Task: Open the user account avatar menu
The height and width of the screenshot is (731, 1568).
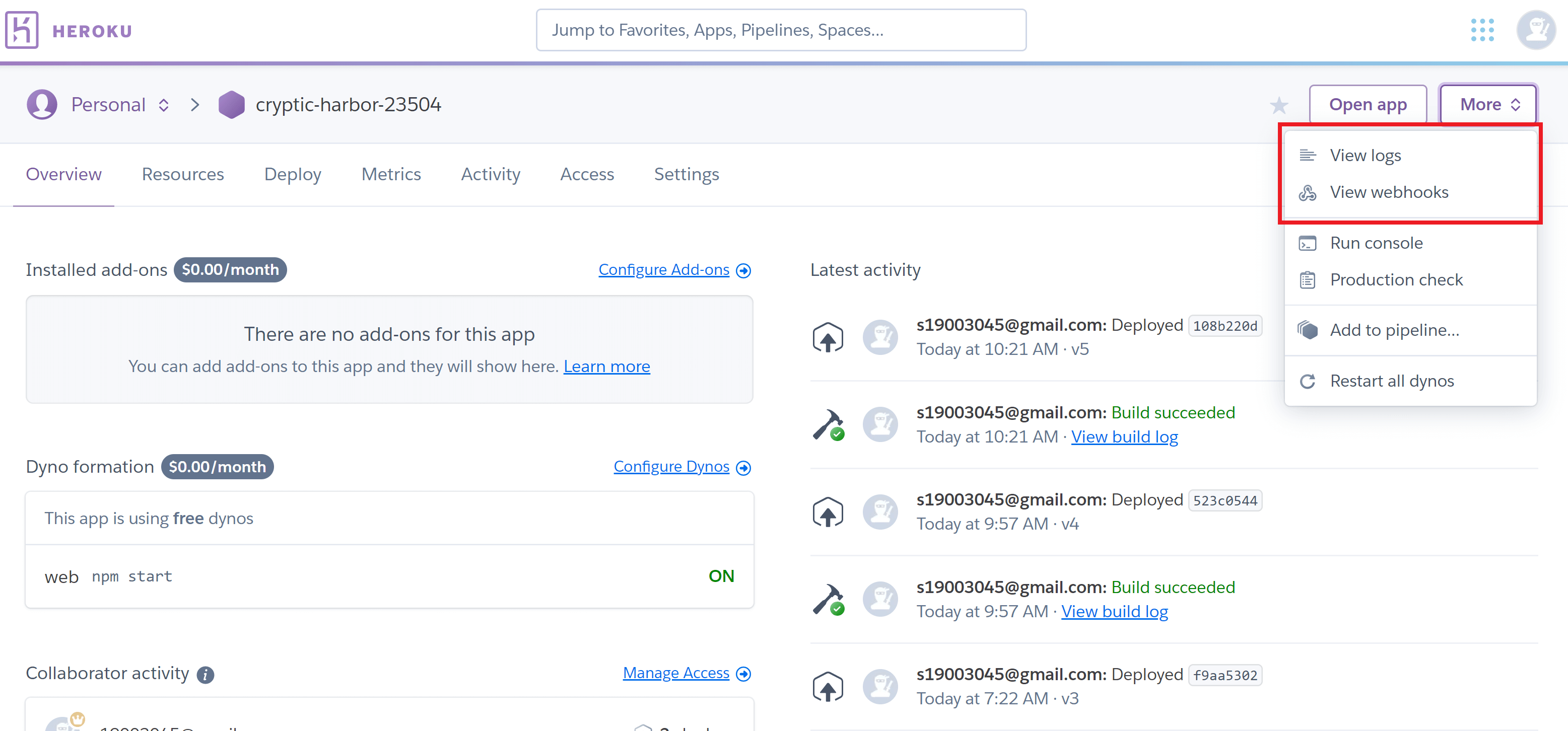Action: [x=1536, y=30]
